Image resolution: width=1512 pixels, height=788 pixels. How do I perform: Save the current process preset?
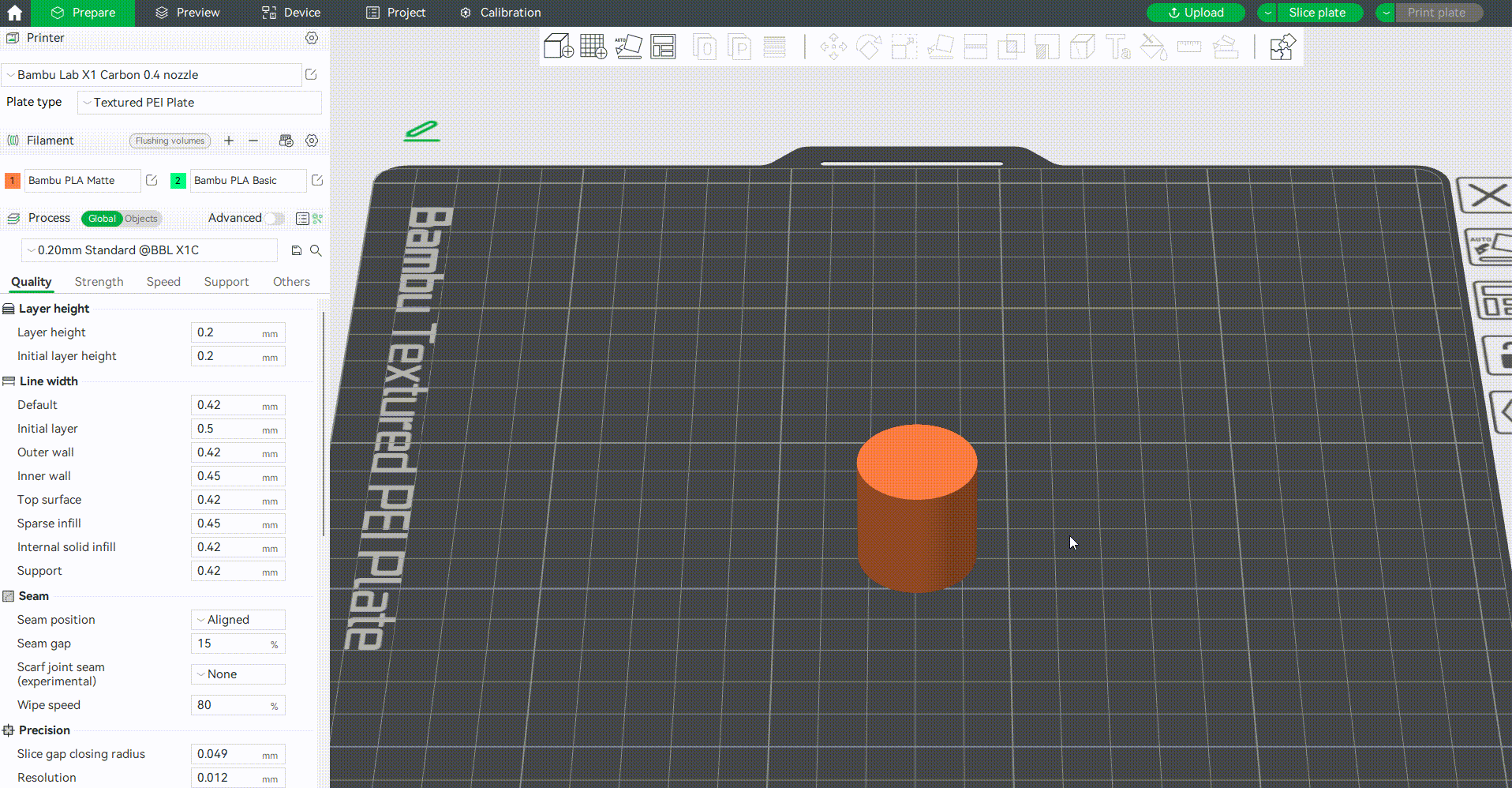(x=297, y=250)
